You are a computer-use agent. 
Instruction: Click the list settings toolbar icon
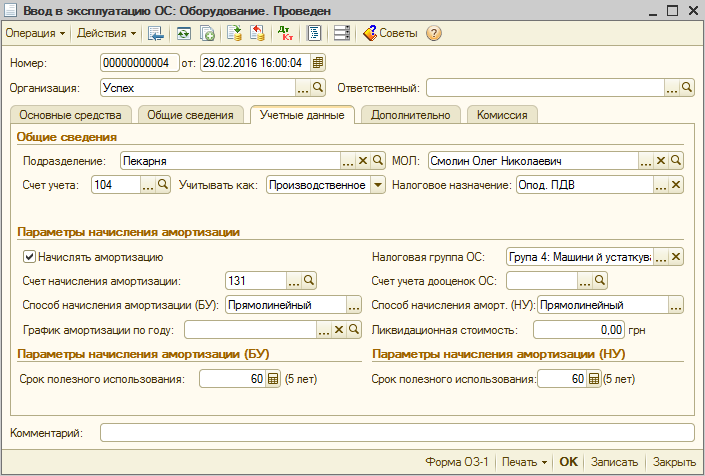point(342,33)
